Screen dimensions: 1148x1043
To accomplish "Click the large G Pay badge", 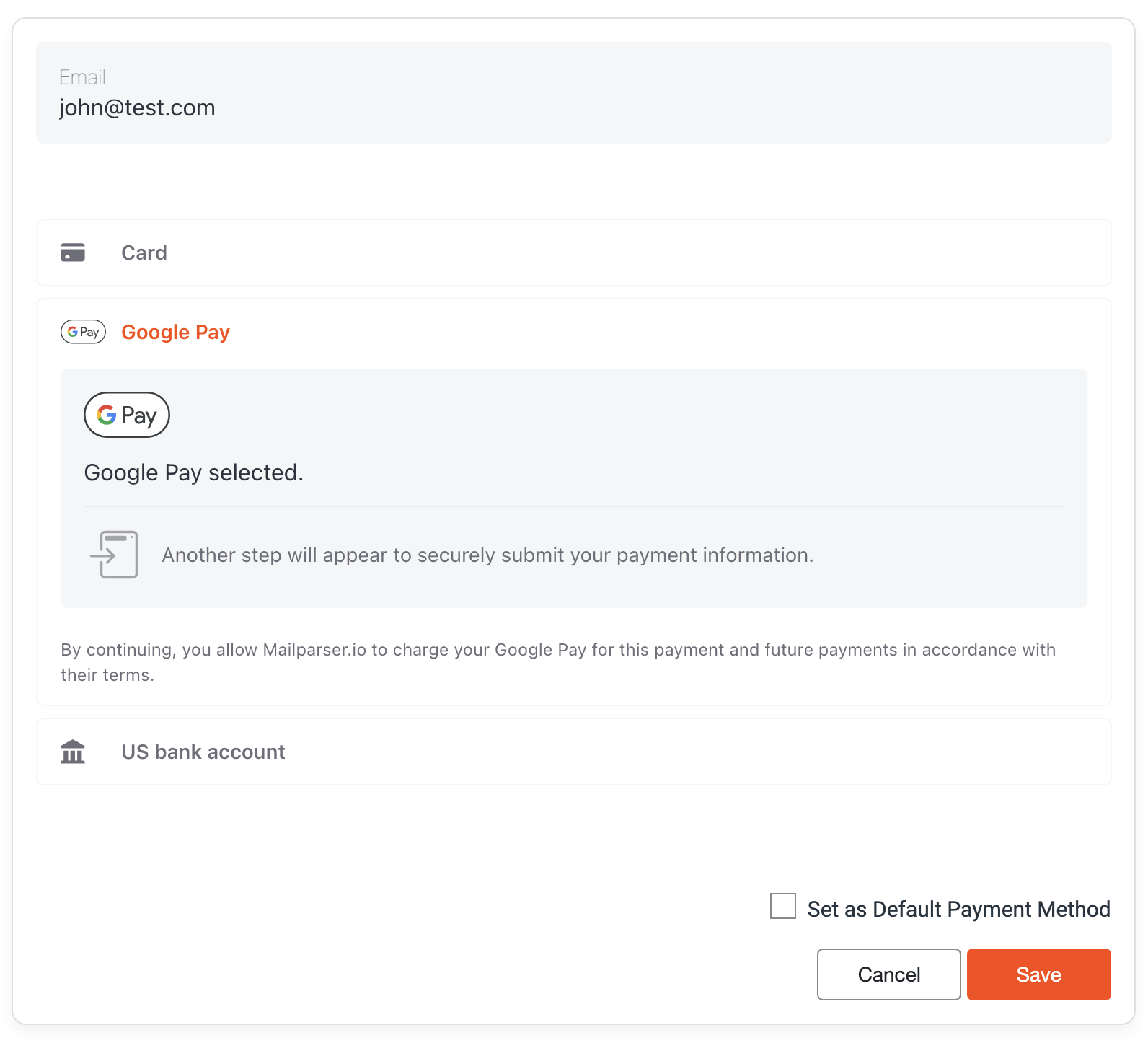I will (x=127, y=415).
